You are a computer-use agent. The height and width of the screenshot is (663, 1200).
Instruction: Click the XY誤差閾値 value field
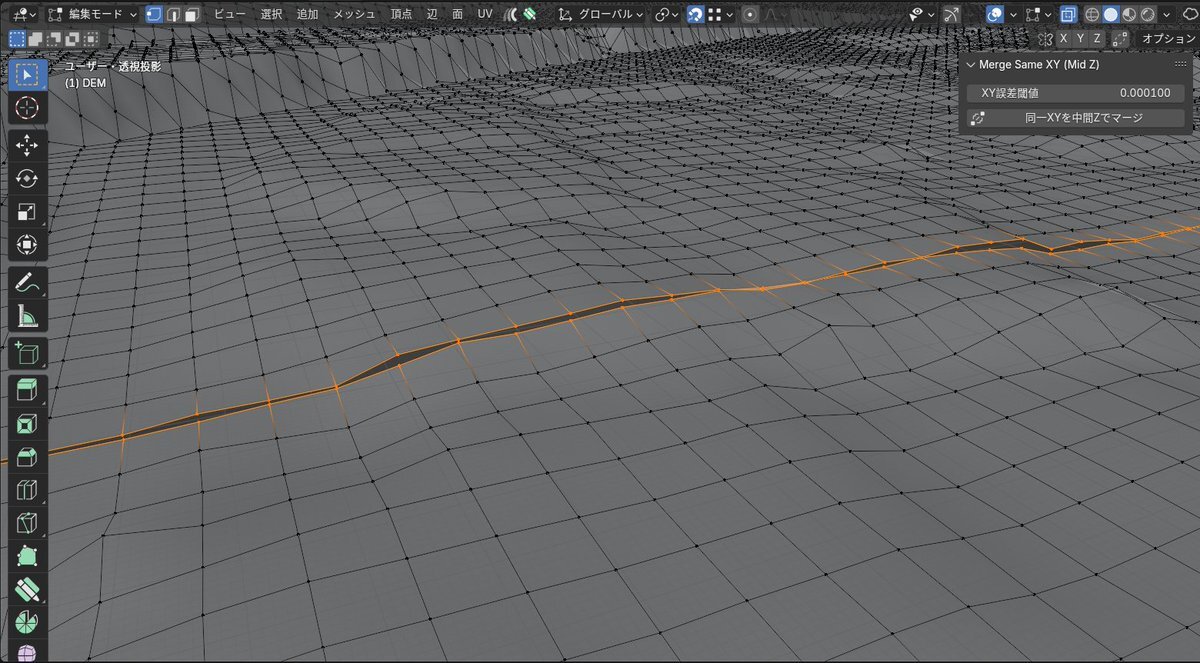pyautogui.click(x=1075, y=93)
